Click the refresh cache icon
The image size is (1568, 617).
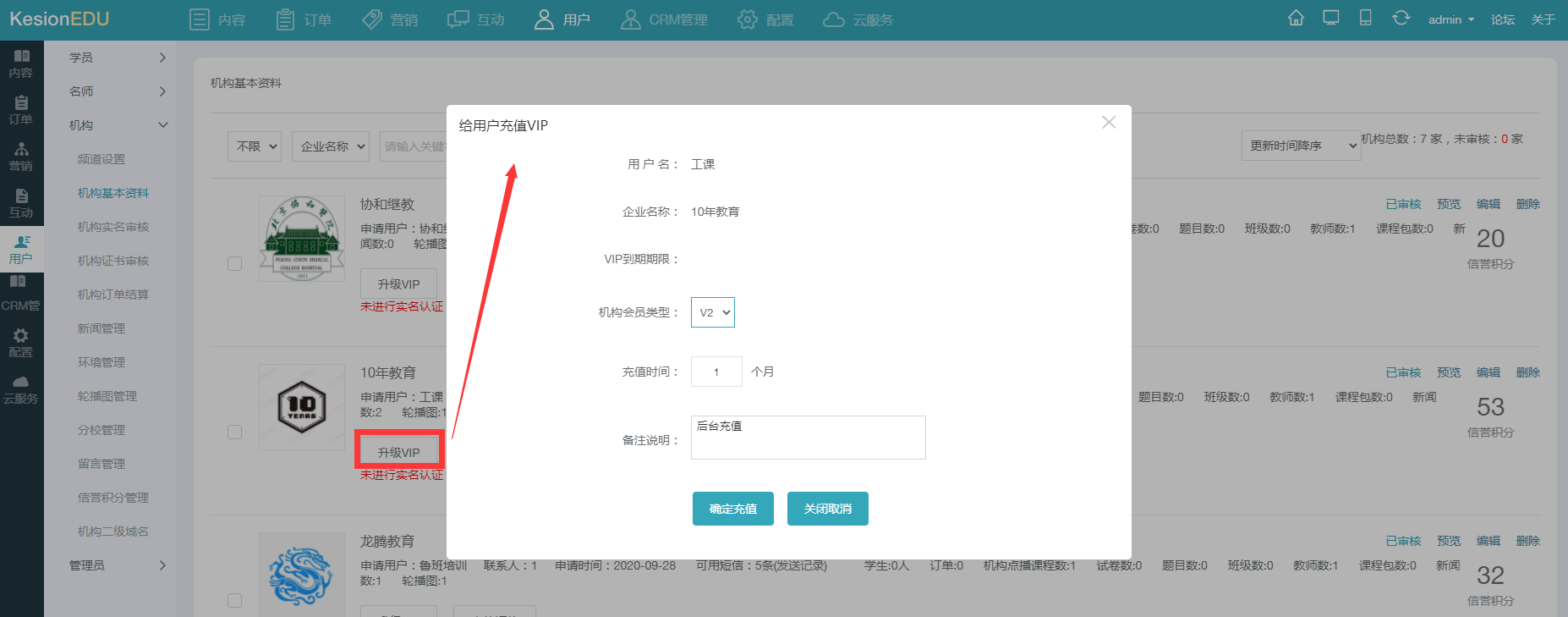point(1401,19)
